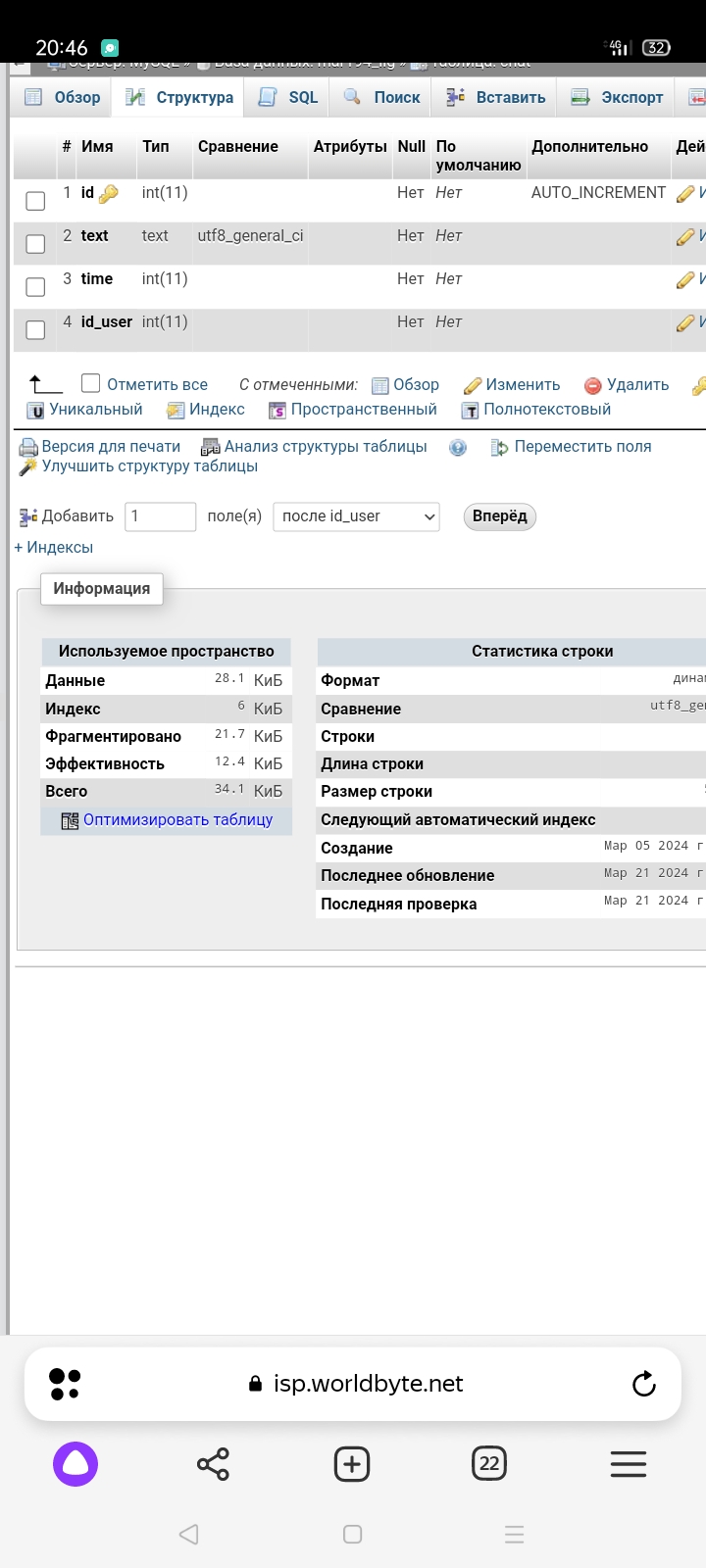Open the browser share icon
The image size is (706, 1568).
pos(213,1464)
